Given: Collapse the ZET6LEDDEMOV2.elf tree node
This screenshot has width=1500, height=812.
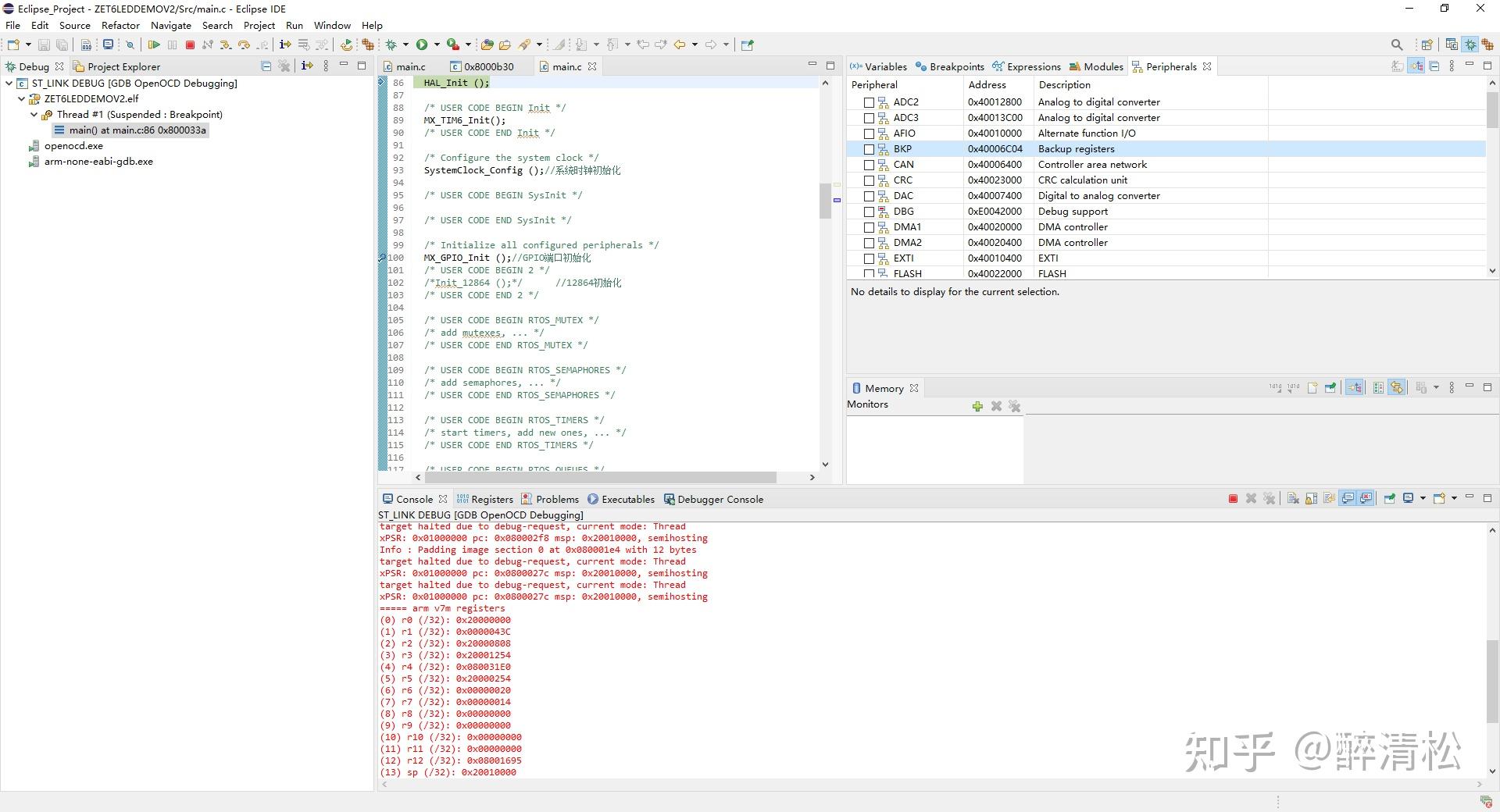Looking at the screenshot, I should 20,98.
